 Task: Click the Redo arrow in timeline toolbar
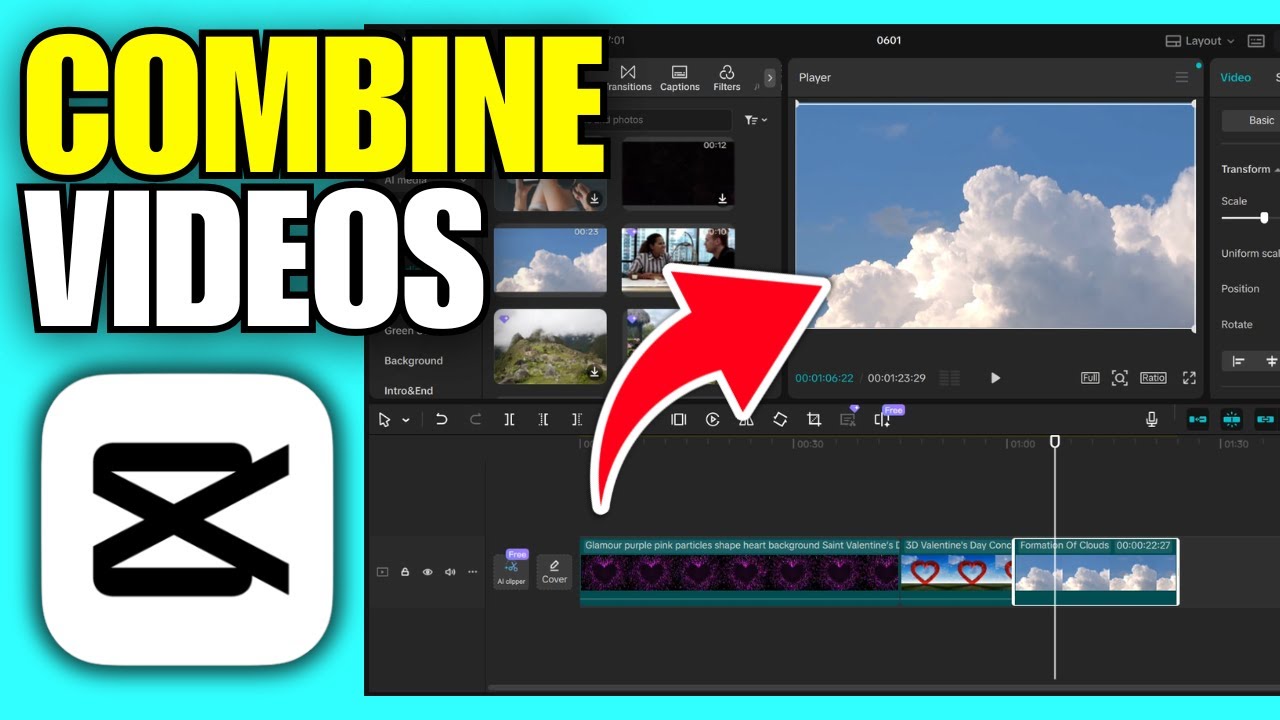pyautogui.click(x=475, y=420)
